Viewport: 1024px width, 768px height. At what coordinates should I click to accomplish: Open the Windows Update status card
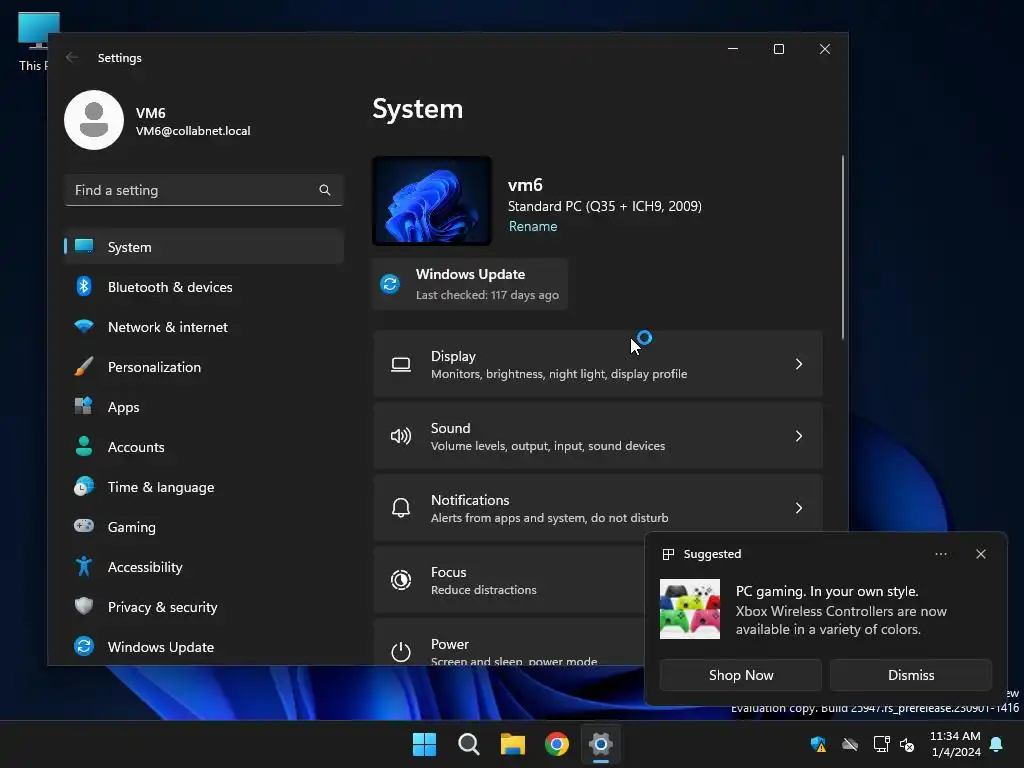[470, 284]
